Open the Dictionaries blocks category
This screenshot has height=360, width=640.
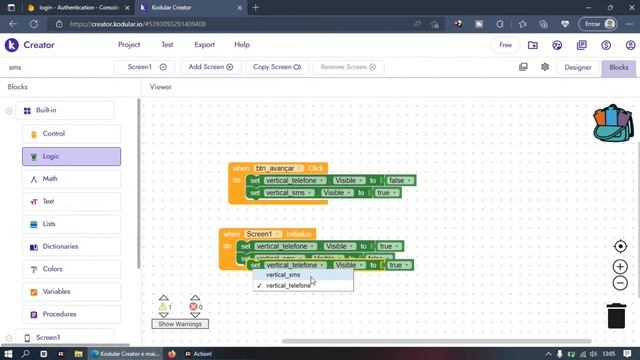click(x=71, y=247)
